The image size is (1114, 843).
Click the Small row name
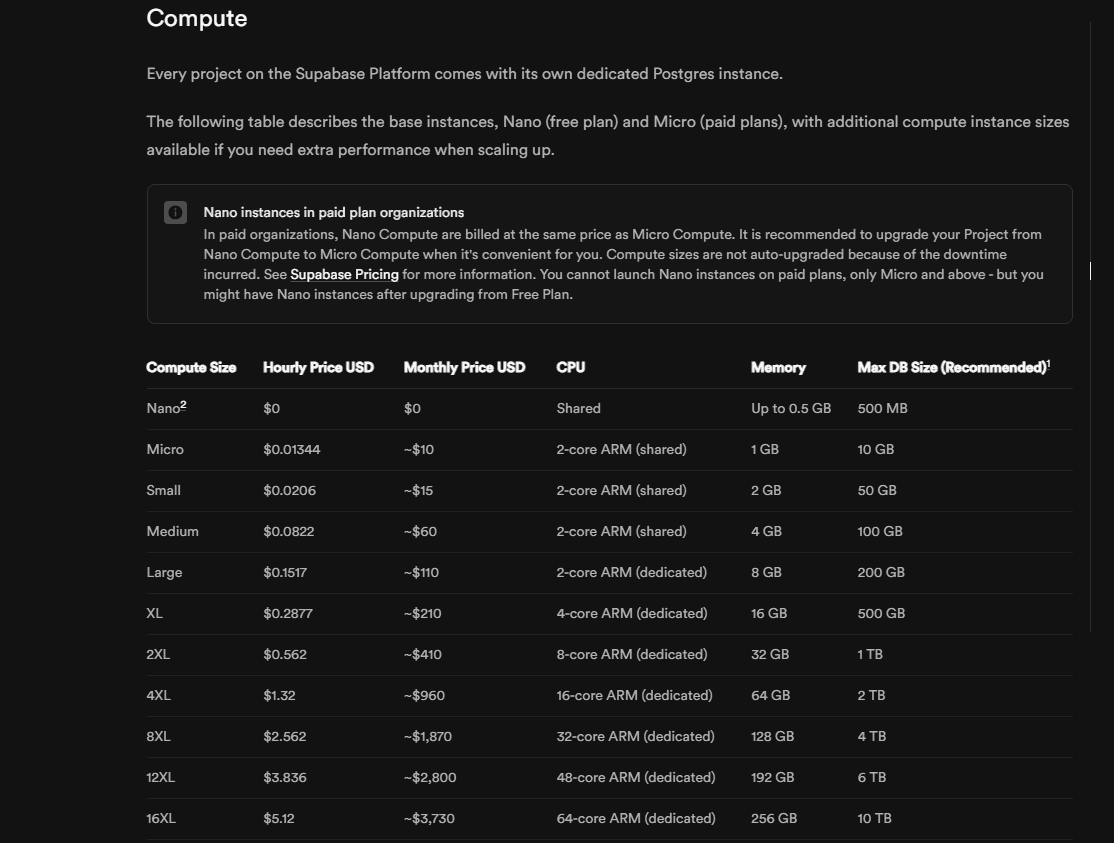(163, 491)
